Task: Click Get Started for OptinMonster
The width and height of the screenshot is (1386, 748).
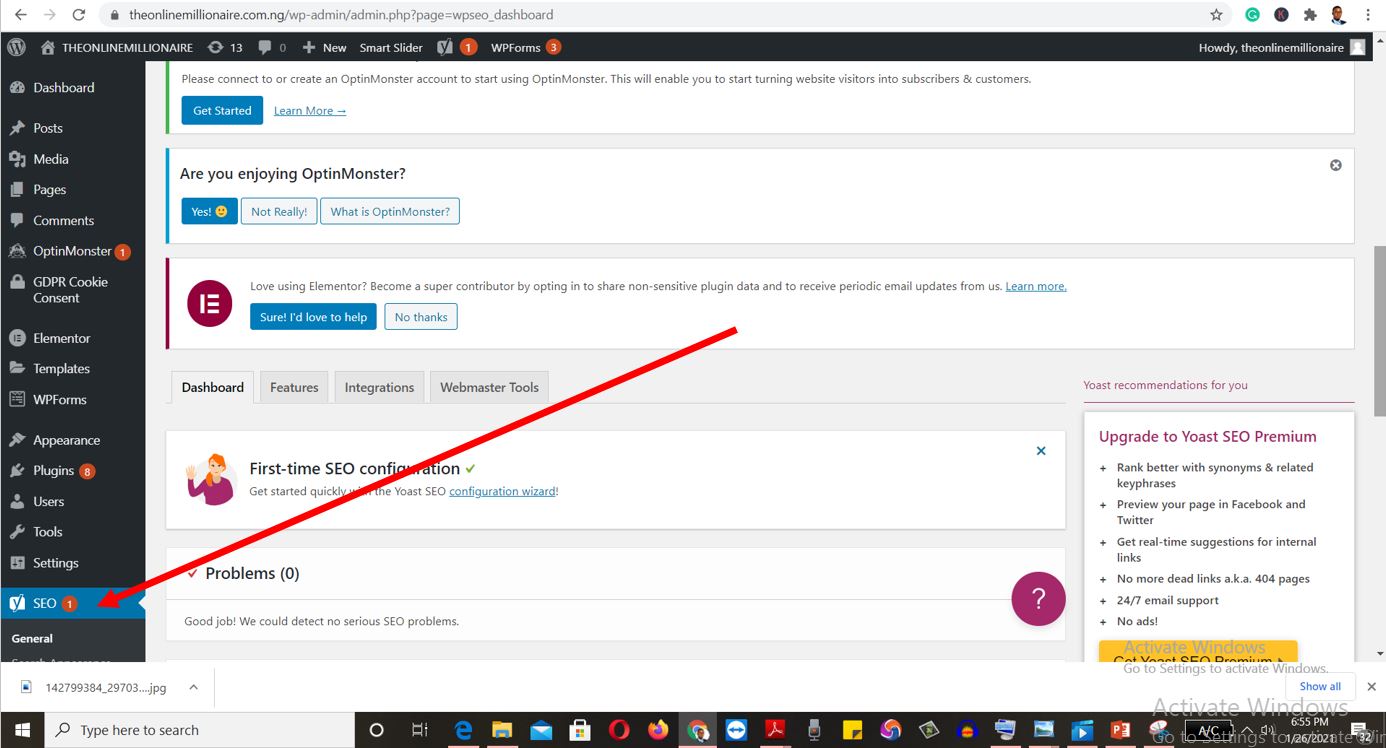Action: [222, 110]
